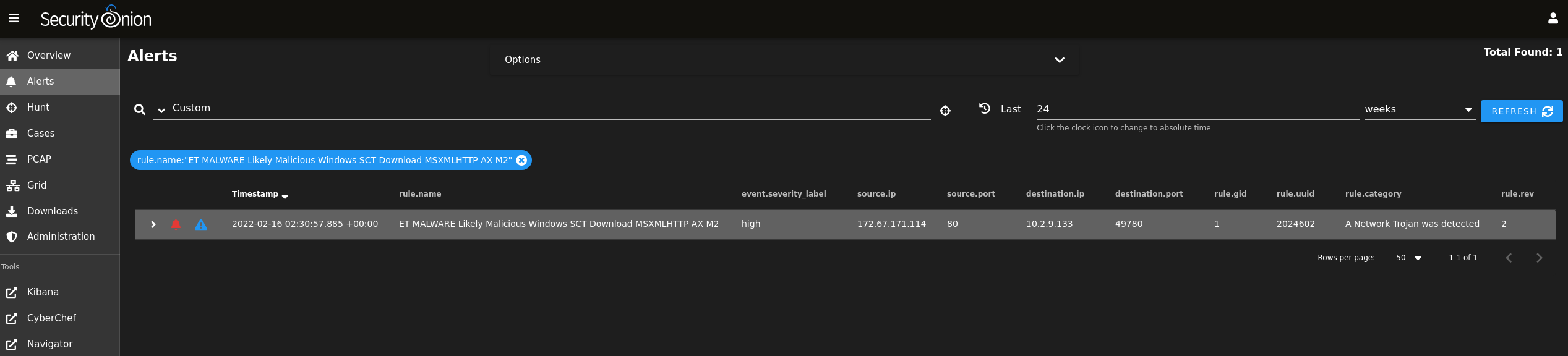Open the user account menu icon
1568x356 pixels.
coord(1553,19)
